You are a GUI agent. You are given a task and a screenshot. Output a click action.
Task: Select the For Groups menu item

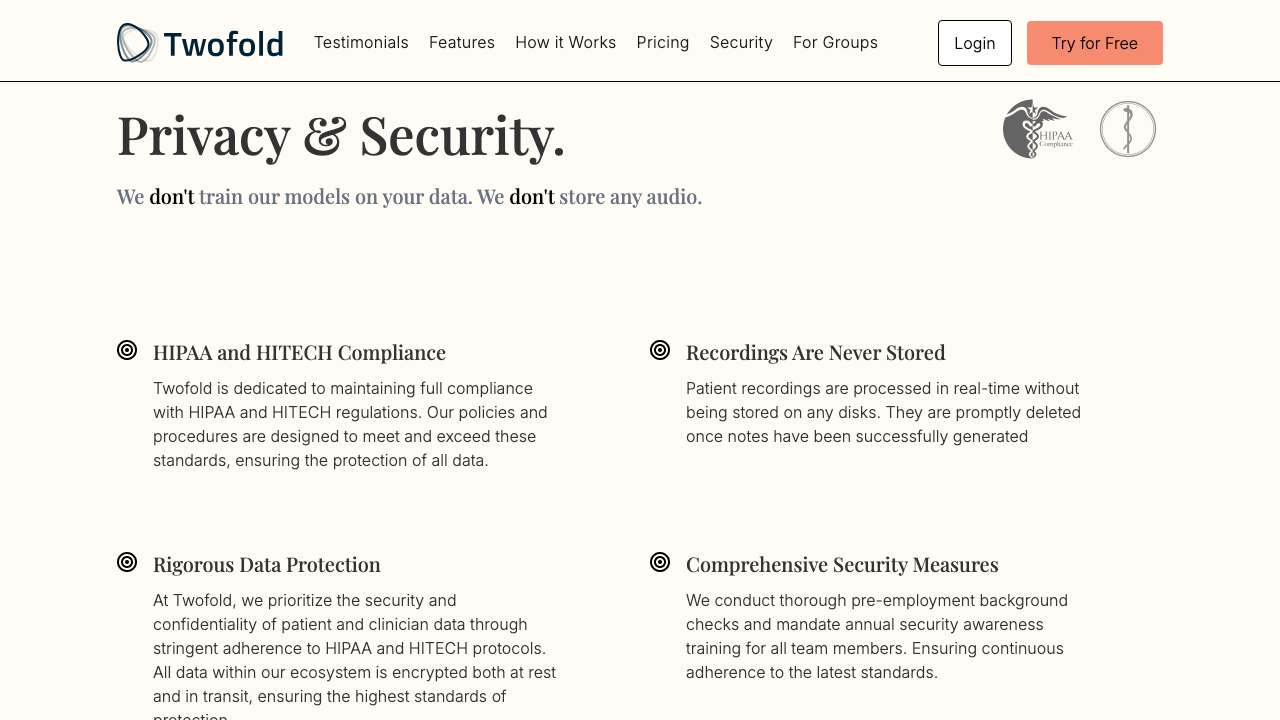836,42
